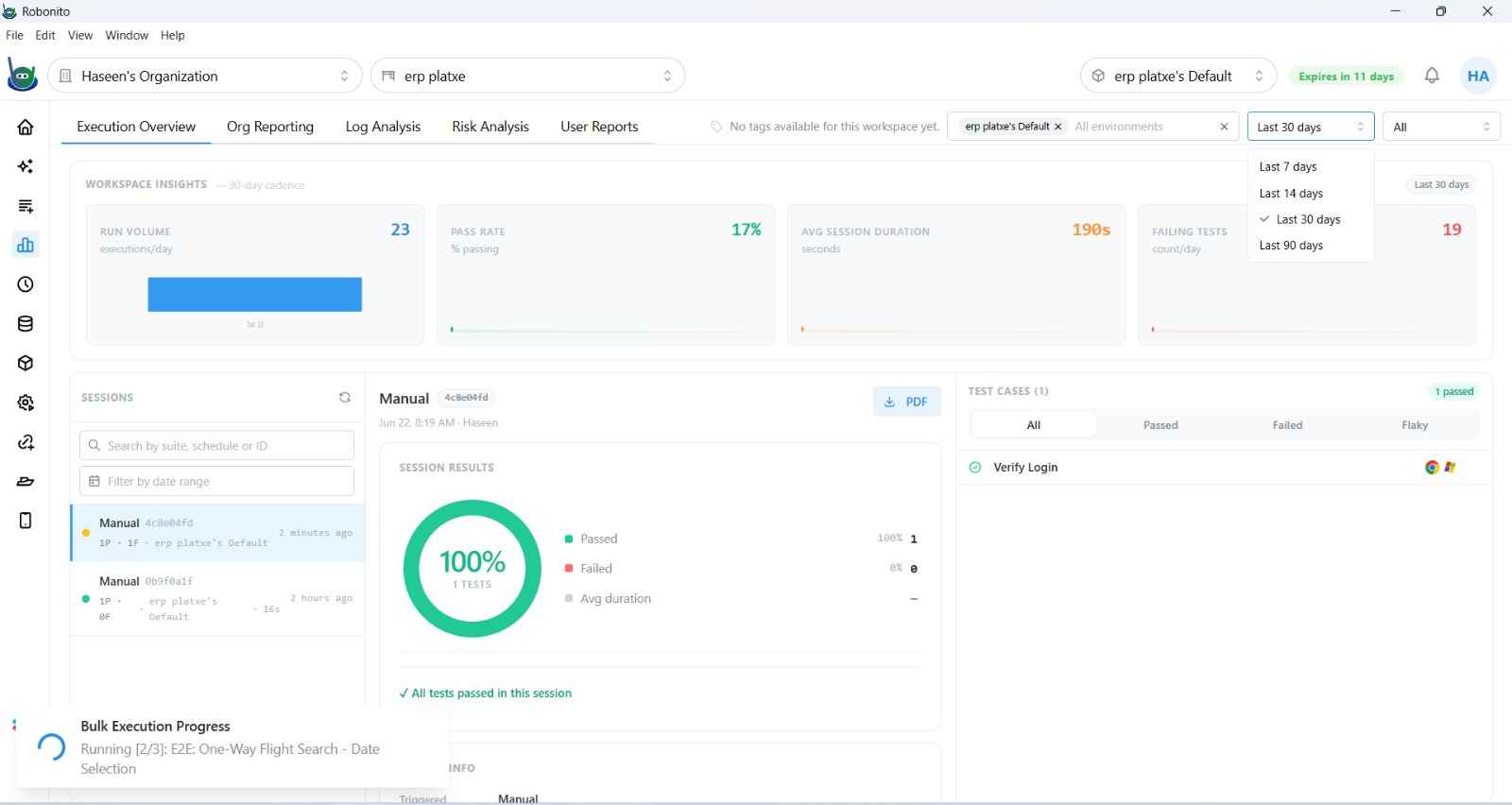1512x805 pixels.
Task: Open the cube icon in sidebar
Action: (26, 363)
